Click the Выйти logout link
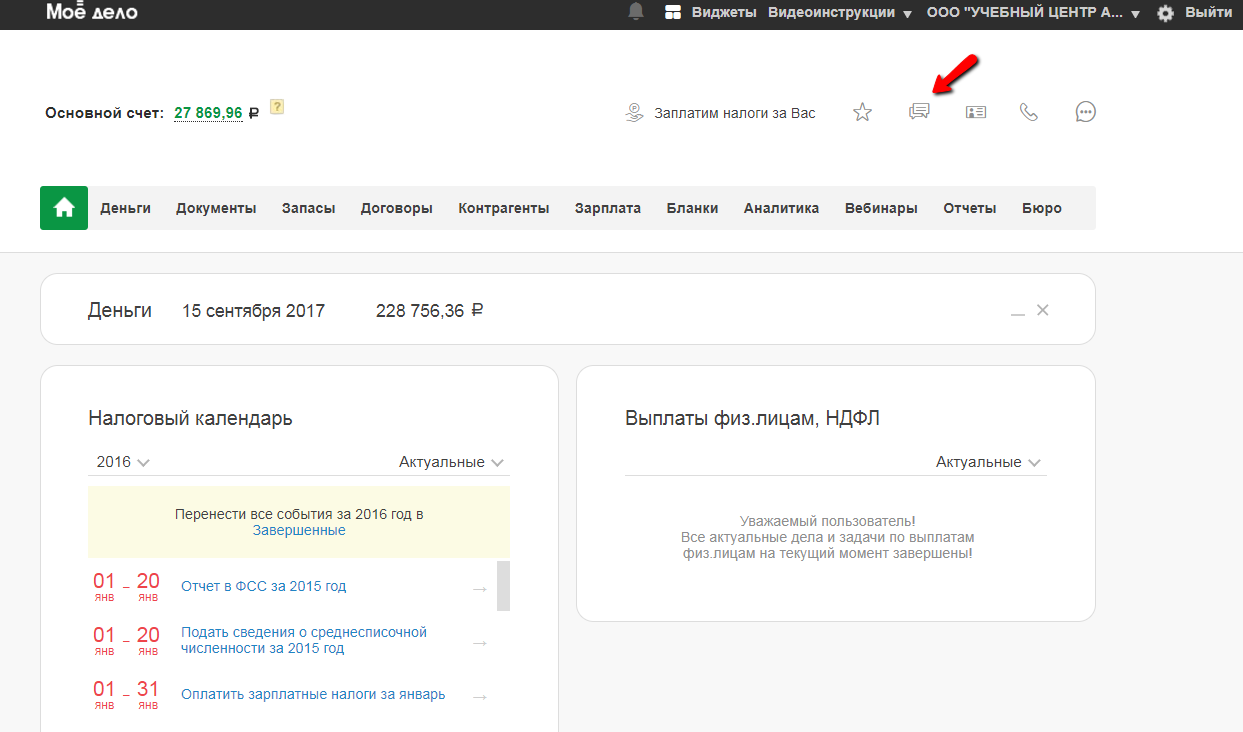Image resolution: width=1243 pixels, height=732 pixels. coord(1208,13)
